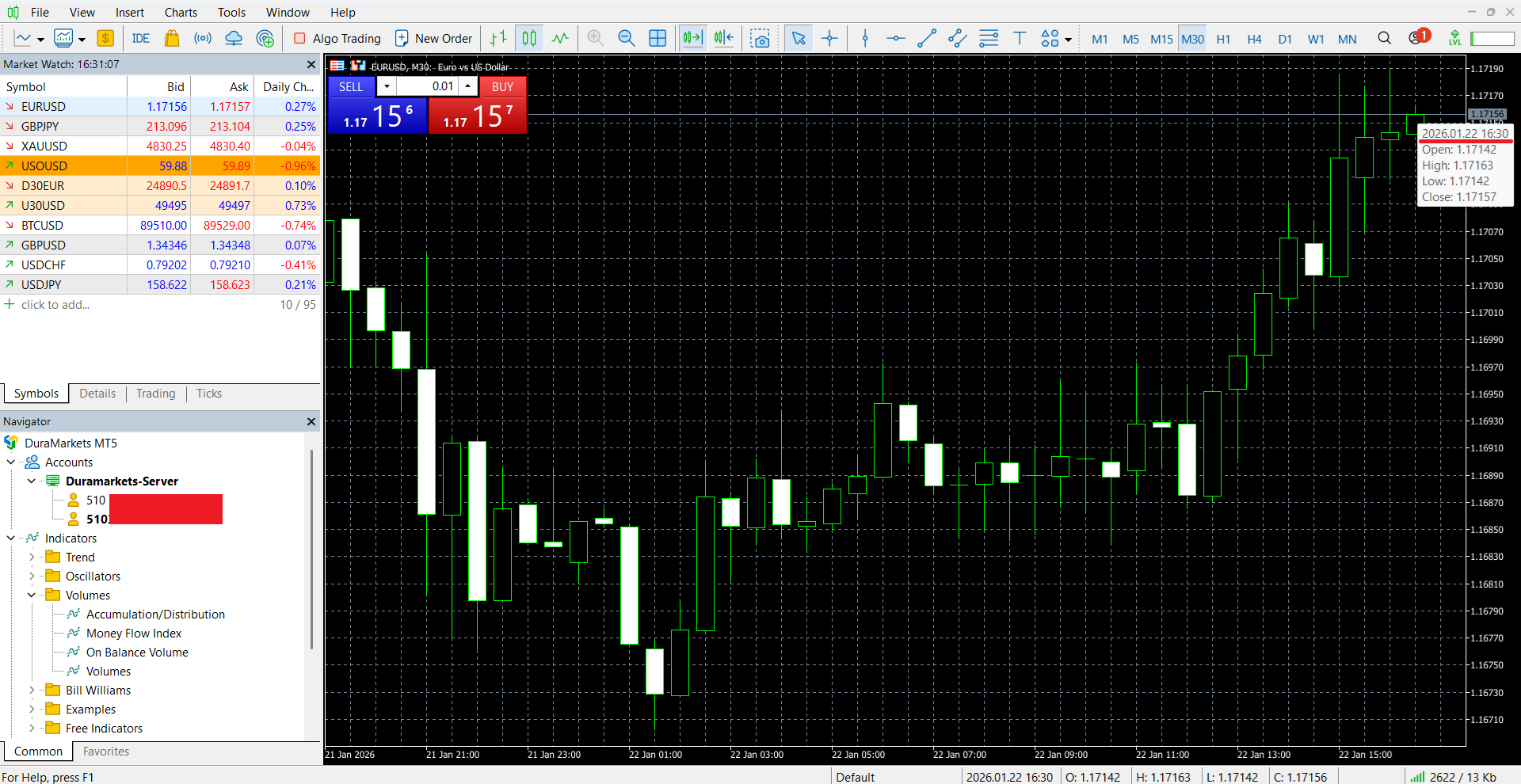This screenshot has width=1521, height=784.
Task: Select the trendline drawing tool
Action: tap(927, 38)
